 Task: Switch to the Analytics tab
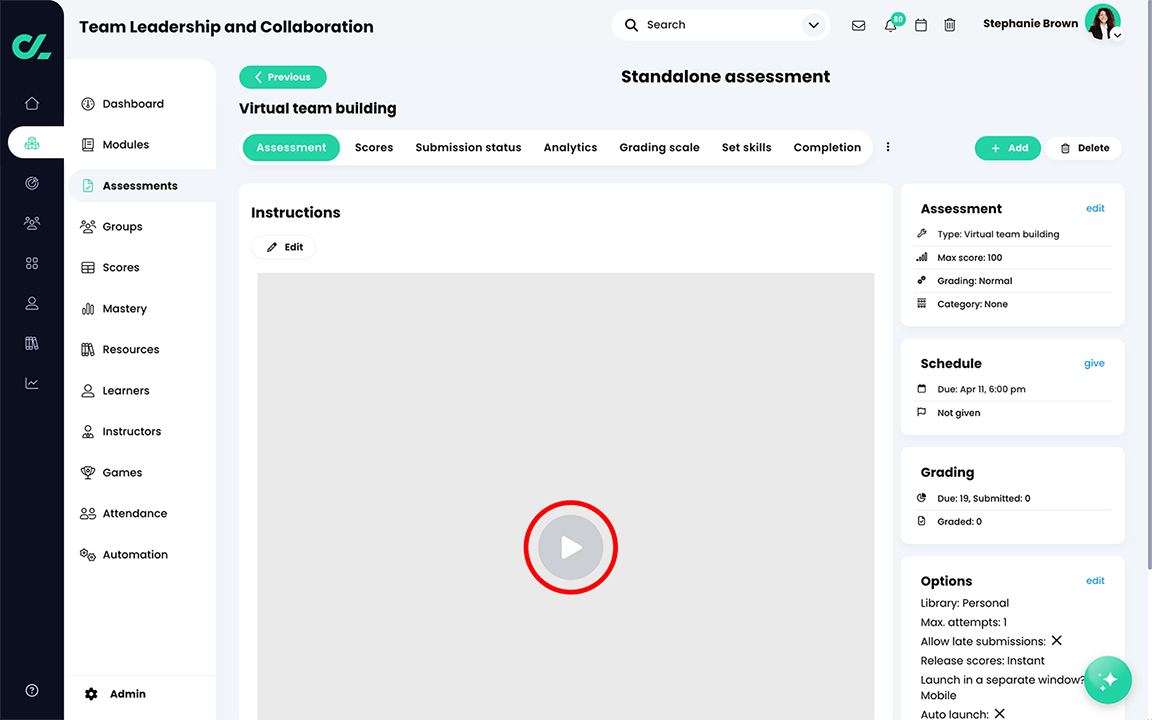pyautogui.click(x=570, y=146)
